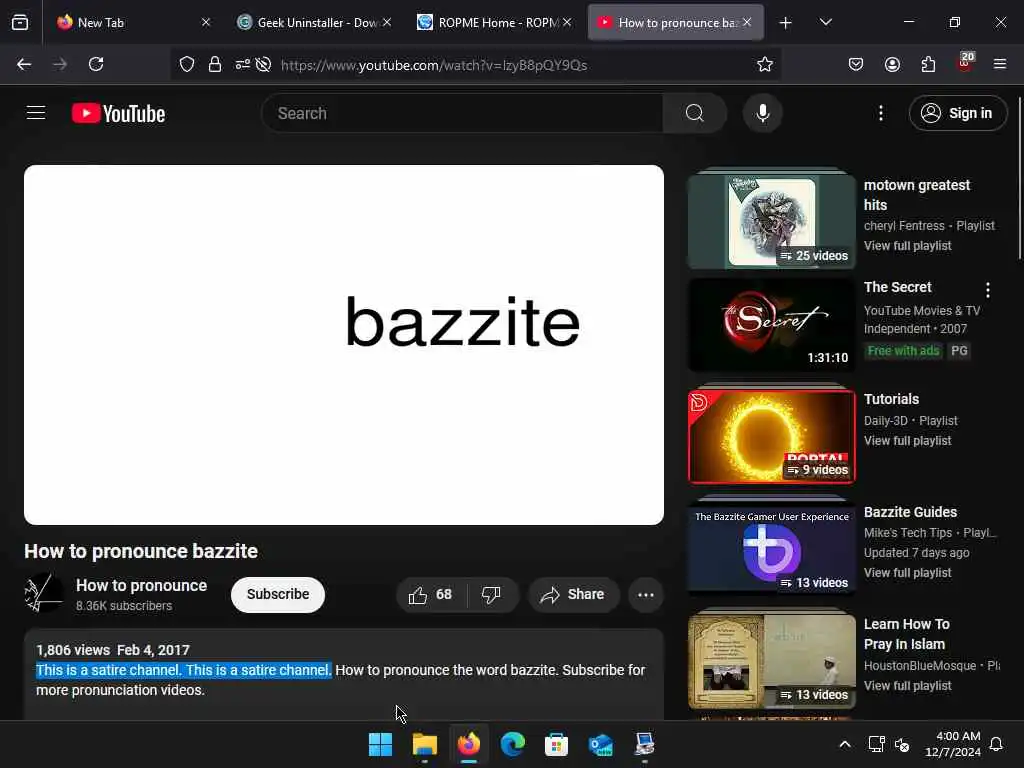
Task: Go back to the previous page
Action: [x=24, y=64]
